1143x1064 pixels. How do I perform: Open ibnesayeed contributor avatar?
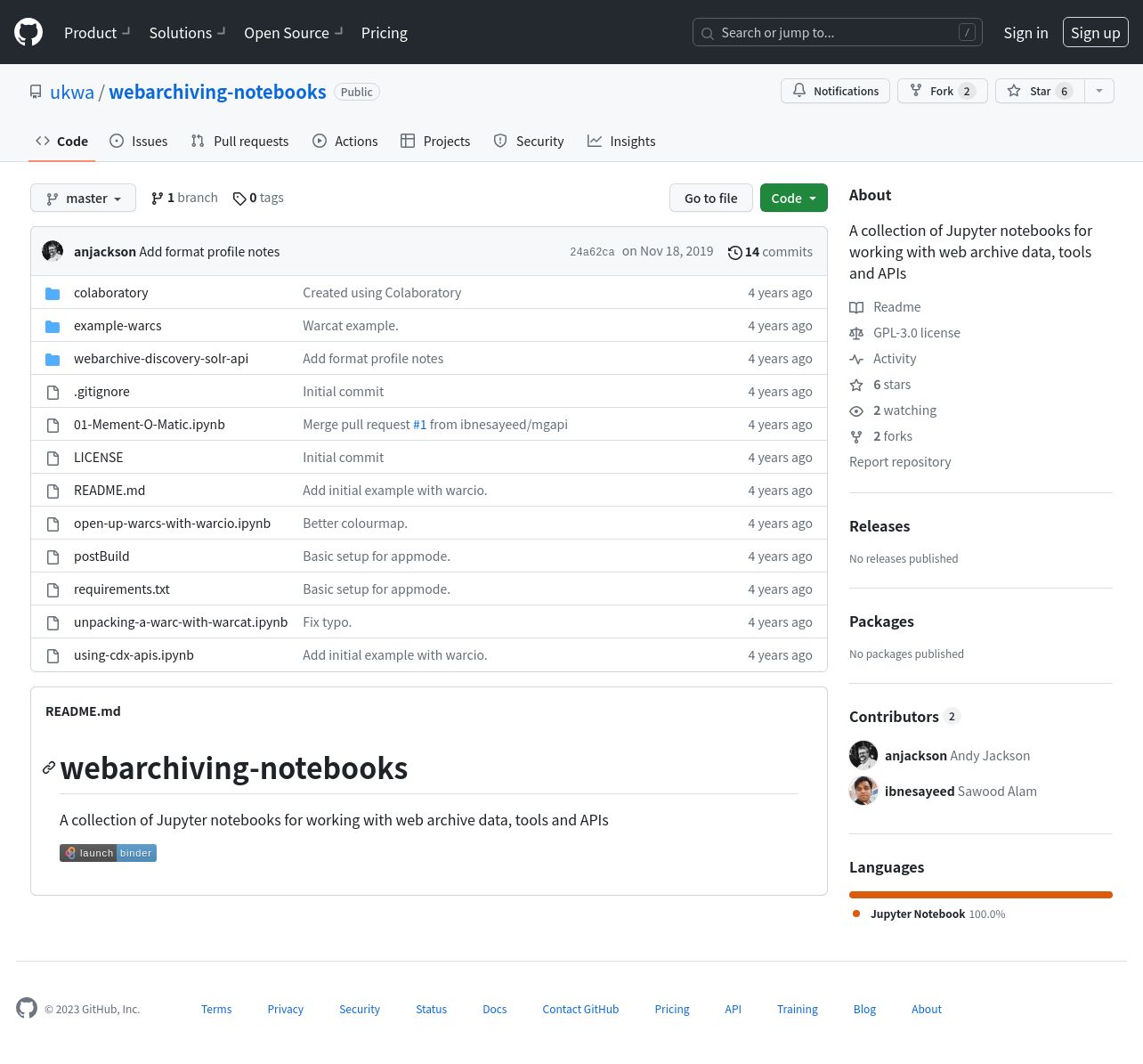point(863,791)
